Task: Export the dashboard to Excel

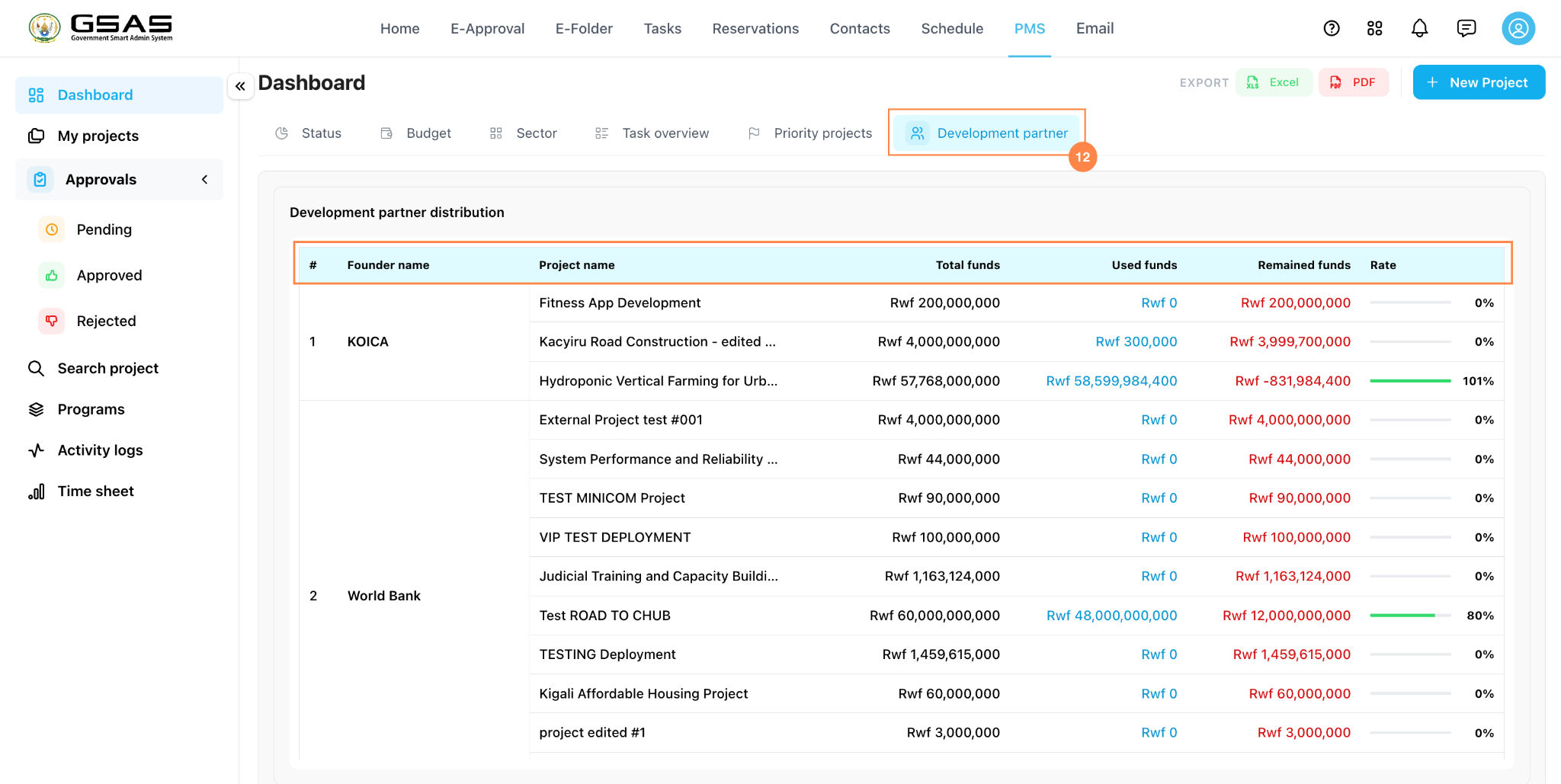Action: point(1274,82)
